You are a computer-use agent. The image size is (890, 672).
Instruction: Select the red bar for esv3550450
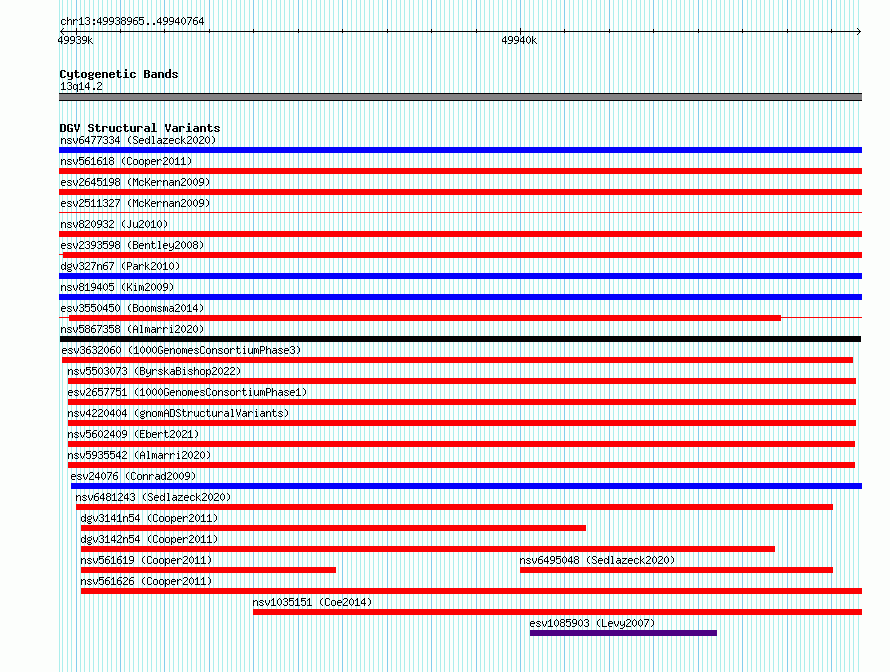pos(425,318)
